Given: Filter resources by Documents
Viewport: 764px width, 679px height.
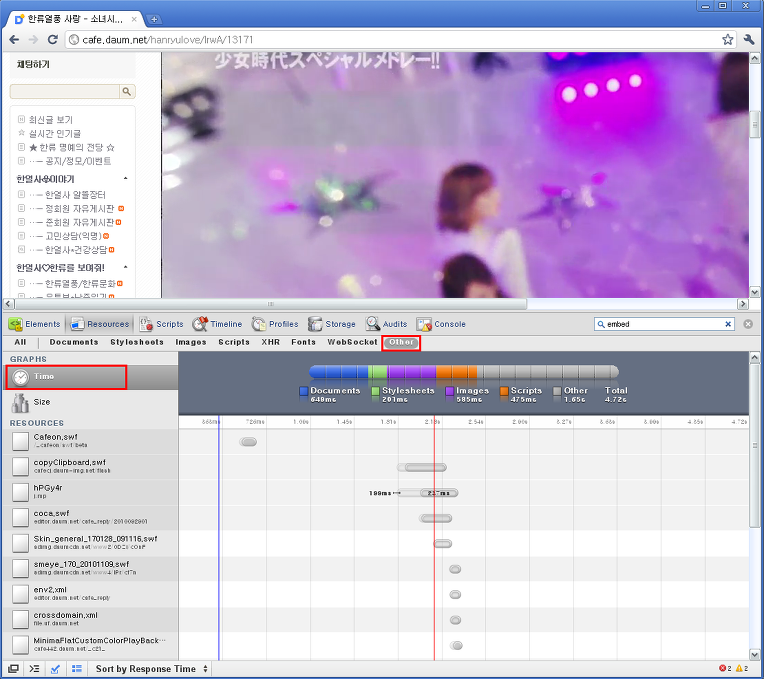Looking at the screenshot, I should (x=74, y=342).
